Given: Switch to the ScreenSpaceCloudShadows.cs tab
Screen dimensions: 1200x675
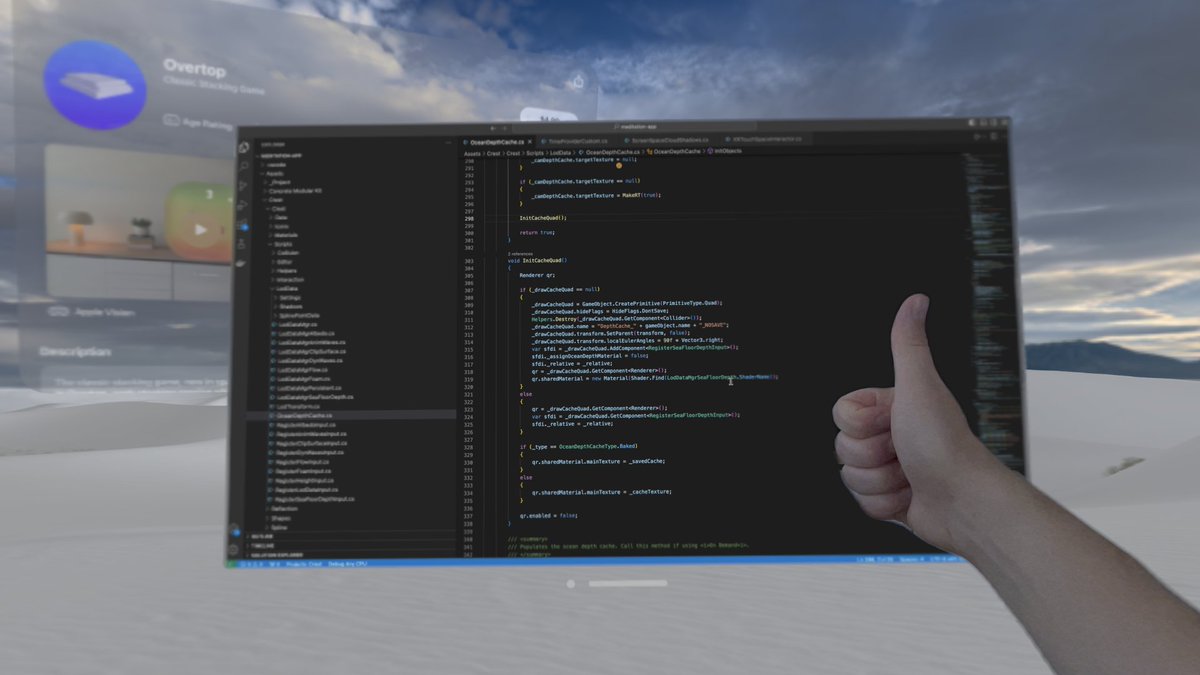Looking at the screenshot, I should [666, 141].
